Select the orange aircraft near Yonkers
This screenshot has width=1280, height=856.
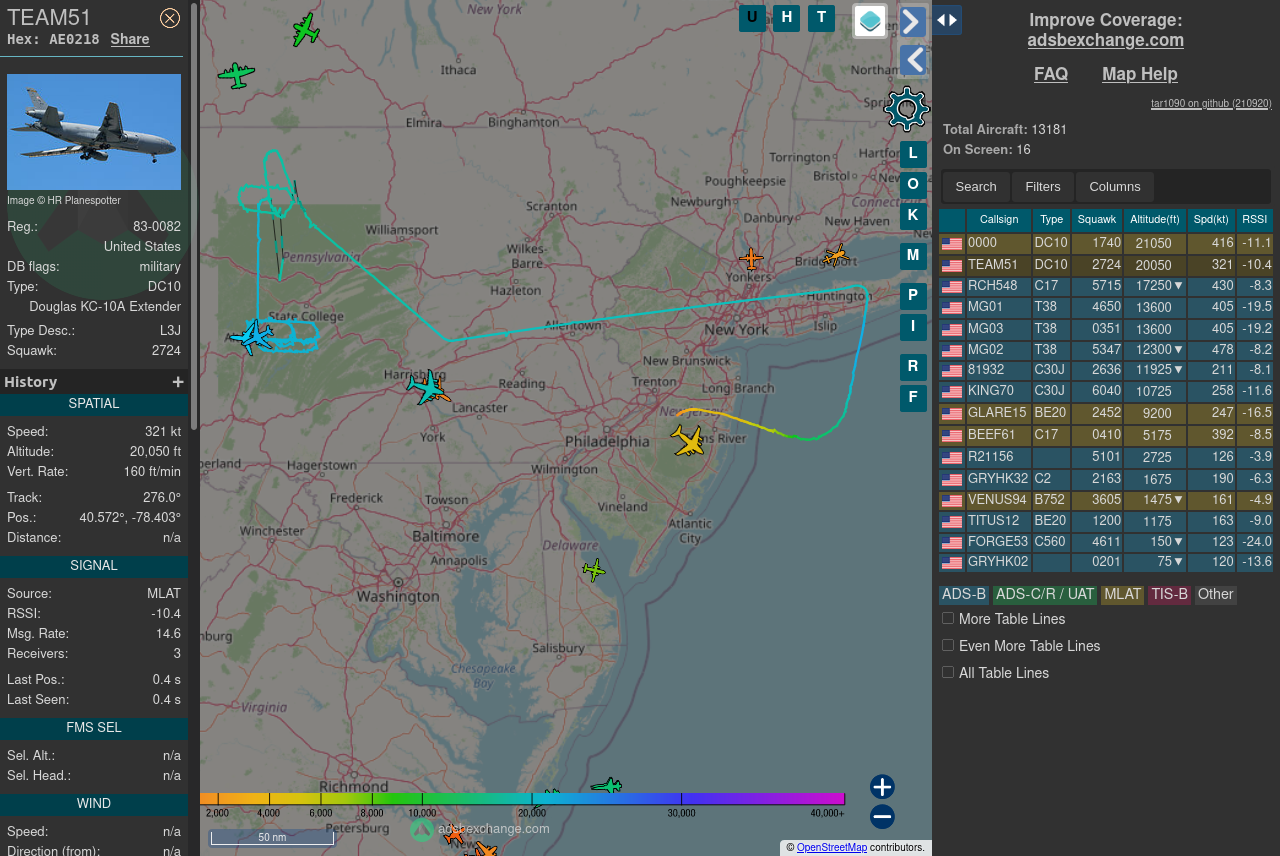tap(751, 259)
